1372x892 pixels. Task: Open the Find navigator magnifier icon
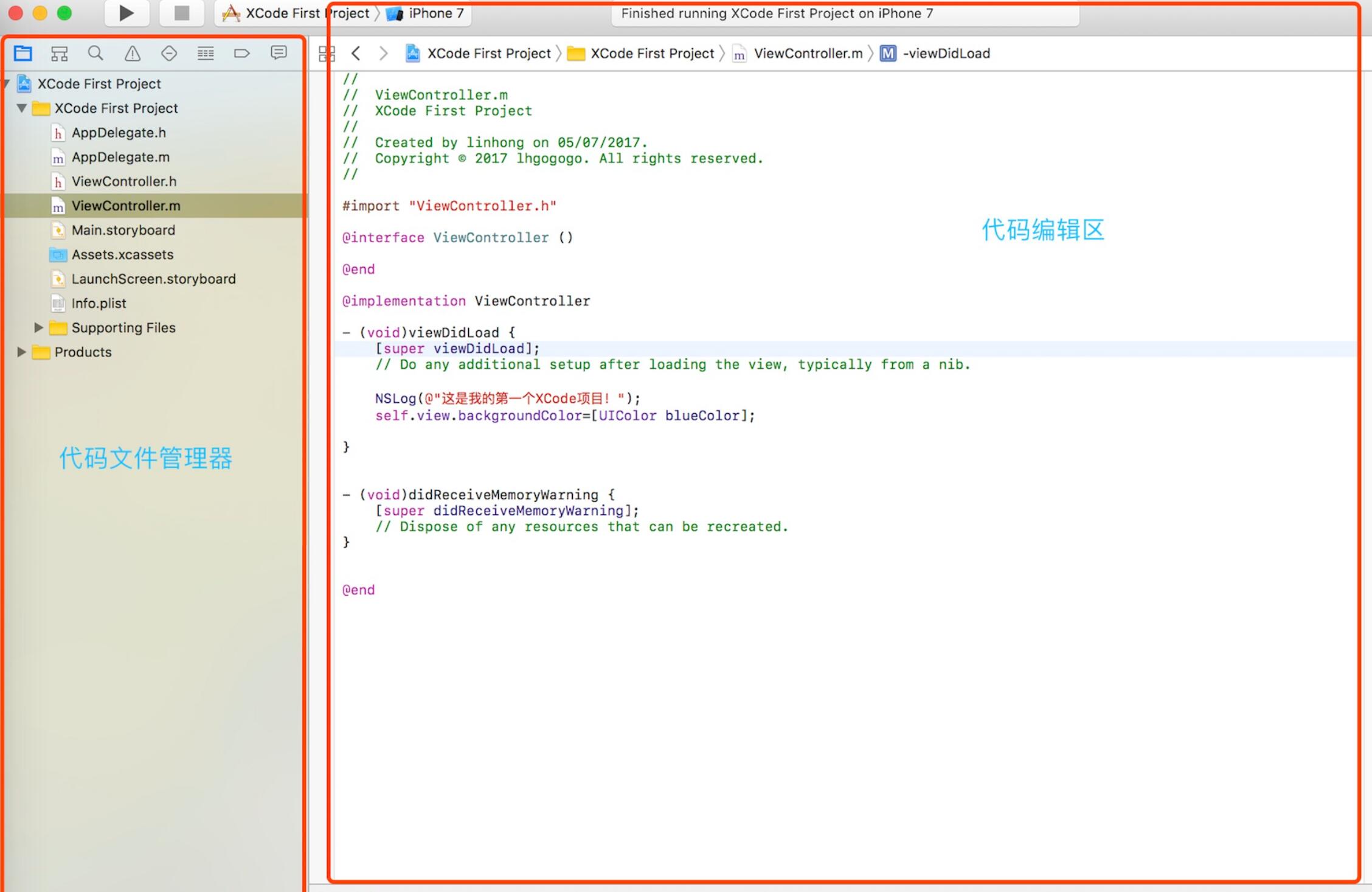[x=95, y=53]
